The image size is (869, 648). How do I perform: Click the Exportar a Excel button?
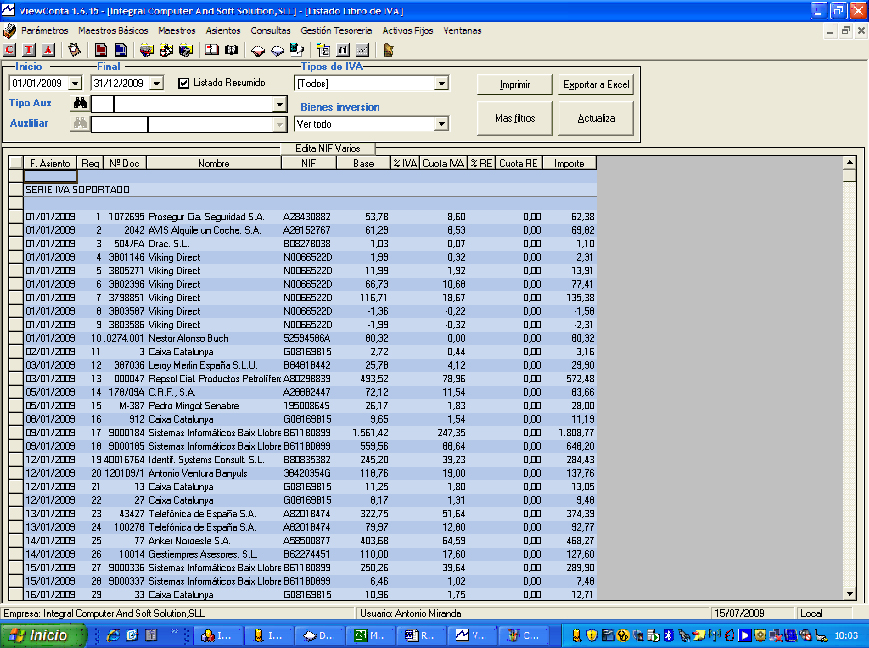[596, 84]
